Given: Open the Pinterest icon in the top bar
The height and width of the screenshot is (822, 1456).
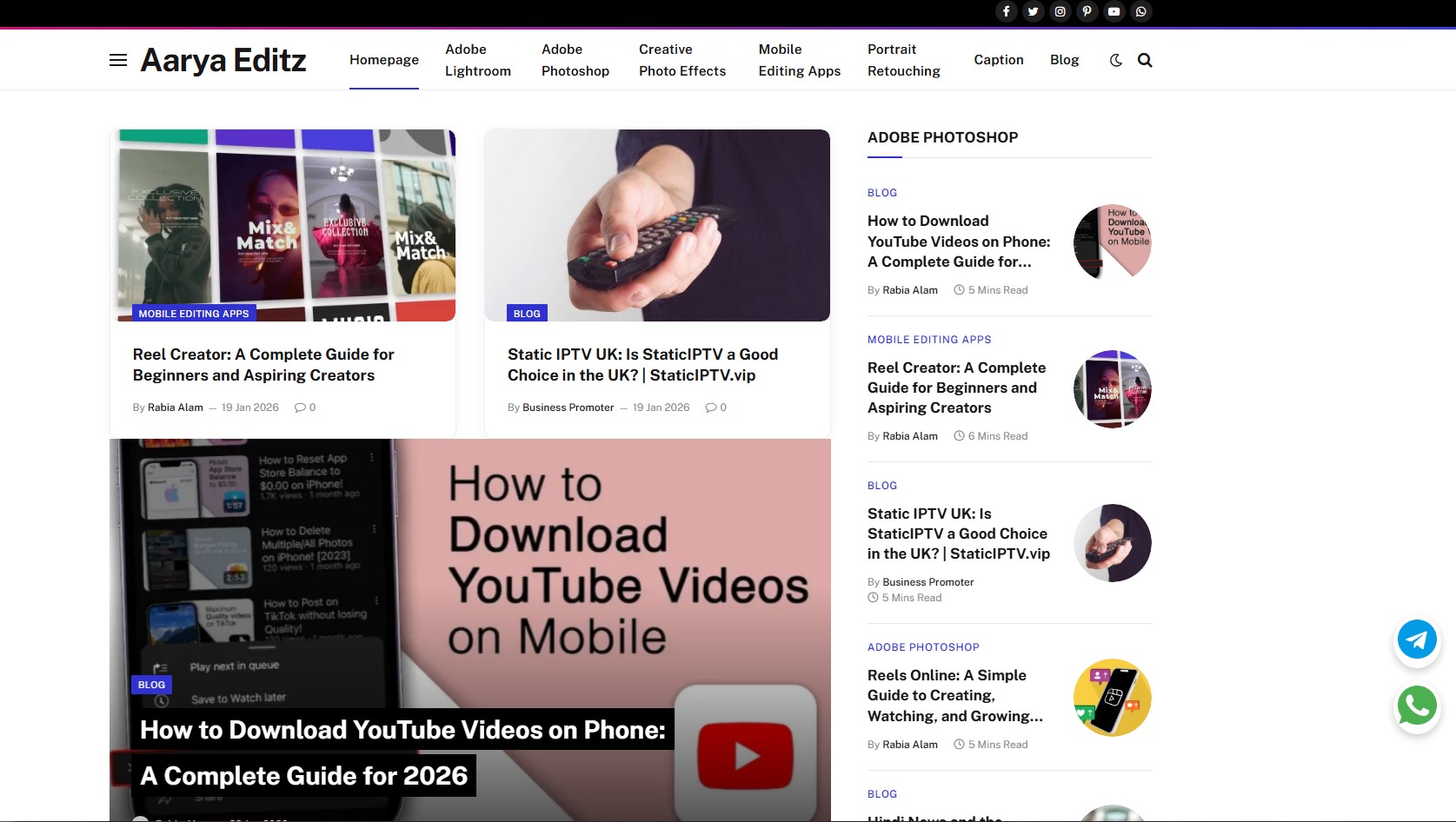Looking at the screenshot, I should pyautogui.click(x=1087, y=11).
